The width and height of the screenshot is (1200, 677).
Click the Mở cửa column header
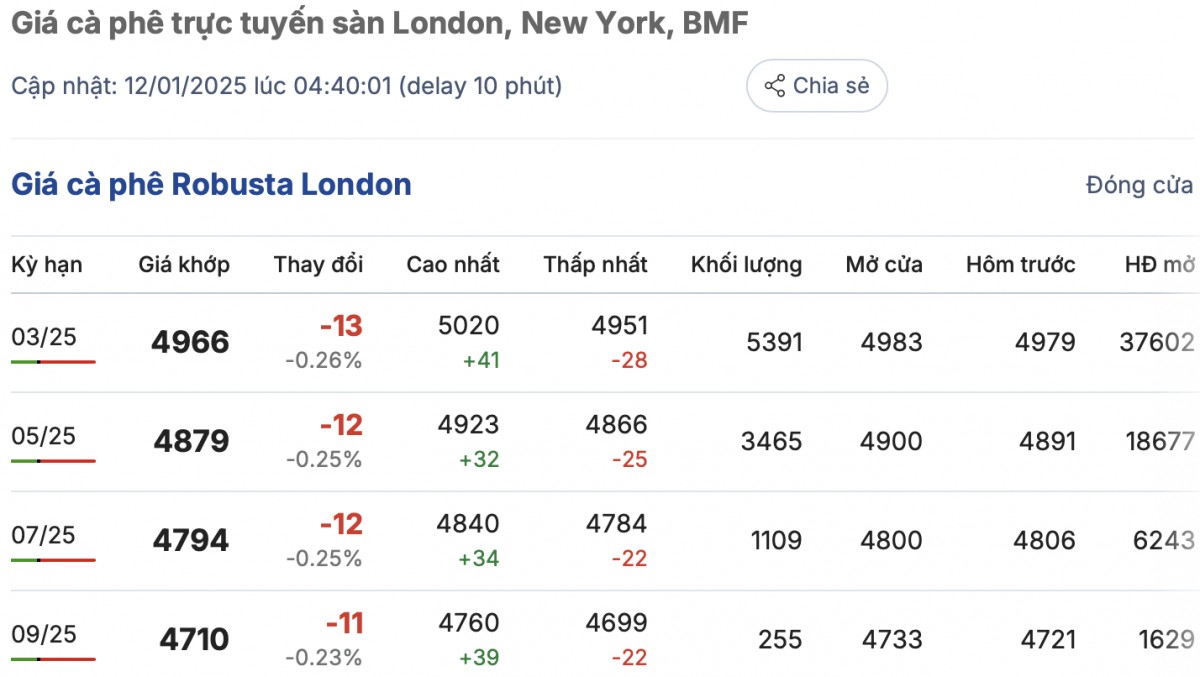[x=884, y=265]
